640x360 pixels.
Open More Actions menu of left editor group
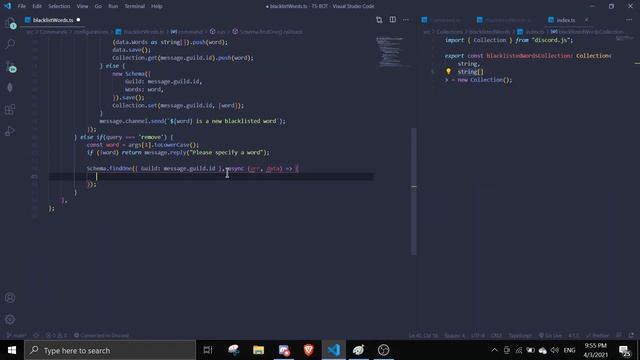coord(406,20)
